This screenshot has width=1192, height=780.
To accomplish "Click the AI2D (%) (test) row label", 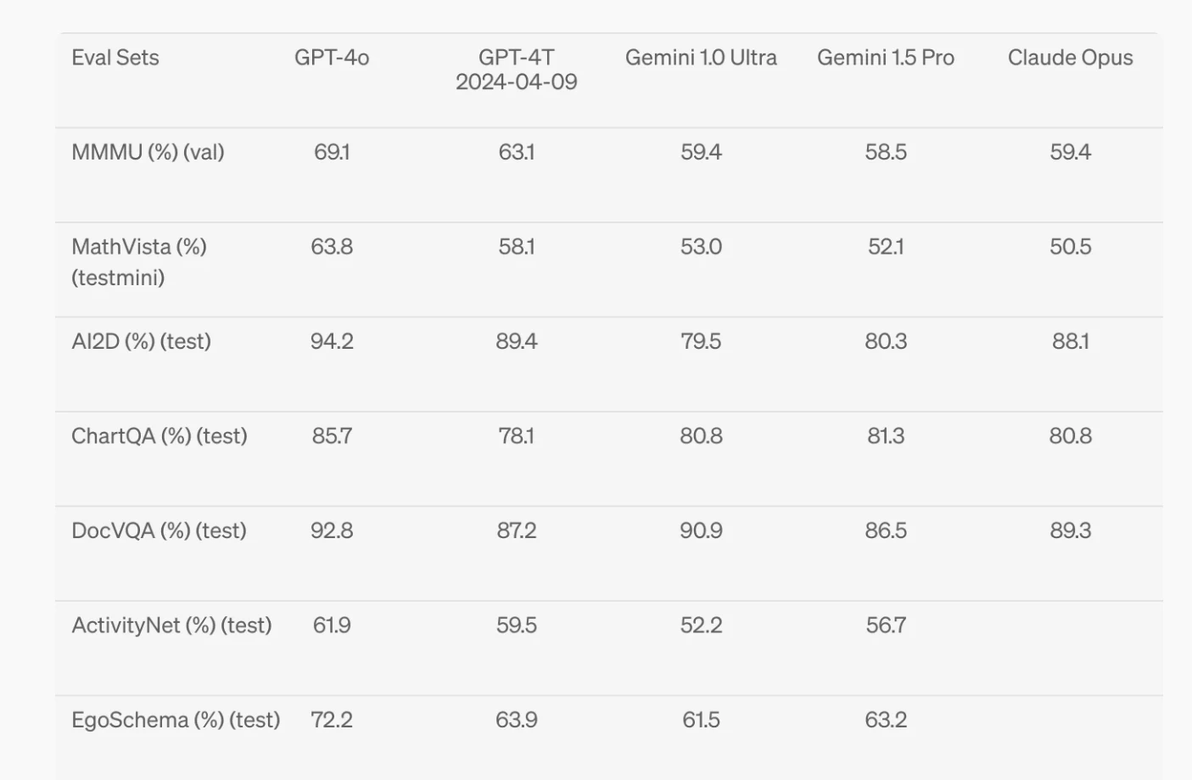I will click(x=141, y=341).
